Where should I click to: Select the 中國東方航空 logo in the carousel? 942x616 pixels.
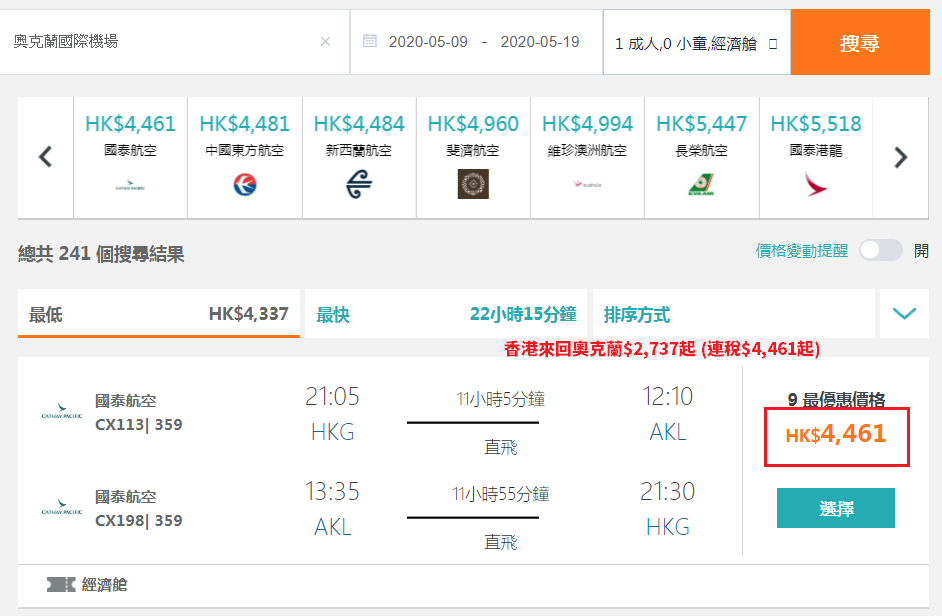[245, 184]
